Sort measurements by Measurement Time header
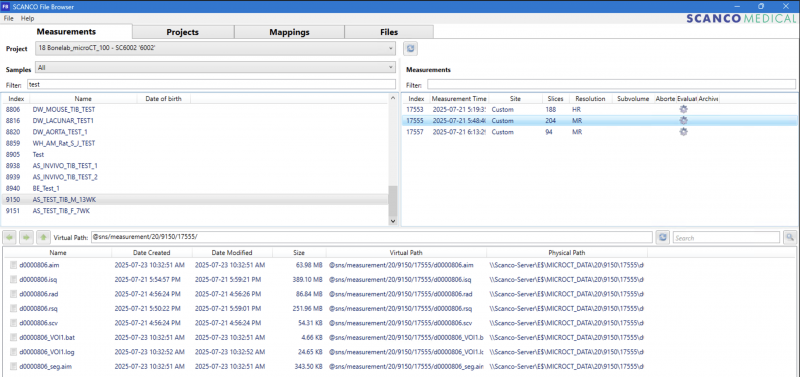 click(x=458, y=98)
